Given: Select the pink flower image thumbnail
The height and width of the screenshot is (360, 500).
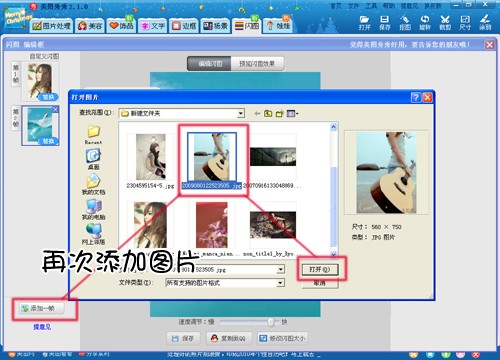Looking at the screenshot, I should (212, 225).
